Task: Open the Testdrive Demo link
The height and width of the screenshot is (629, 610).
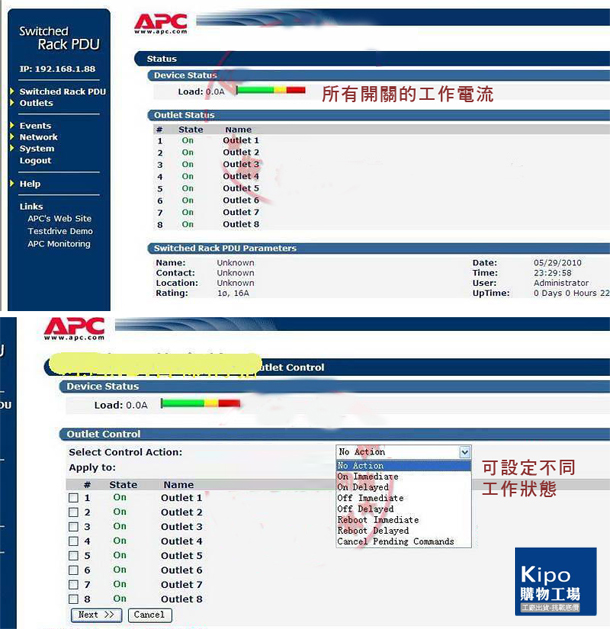Action: (60, 231)
